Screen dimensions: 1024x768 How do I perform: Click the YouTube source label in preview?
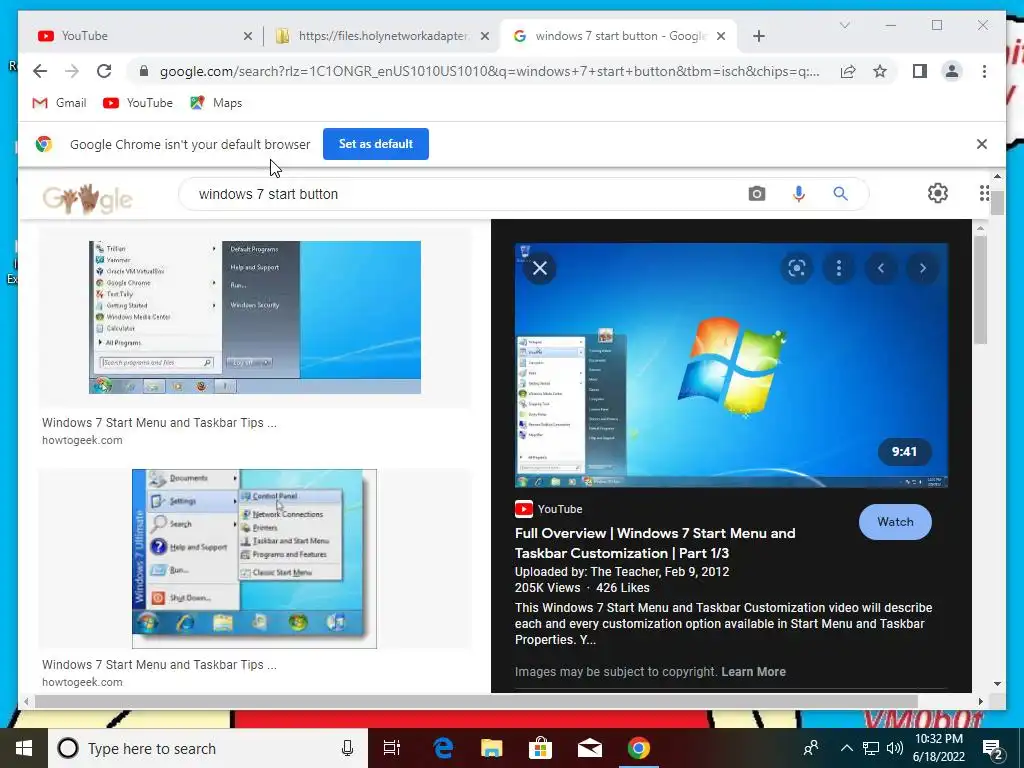click(x=549, y=509)
